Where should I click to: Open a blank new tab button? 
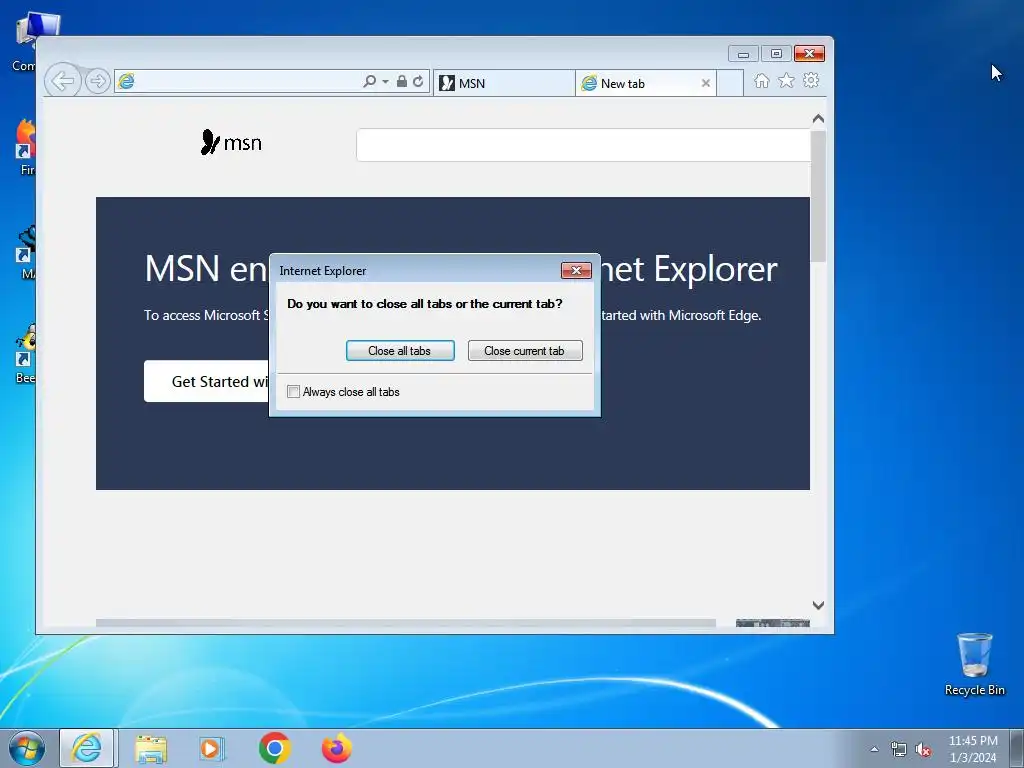tap(730, 84)
